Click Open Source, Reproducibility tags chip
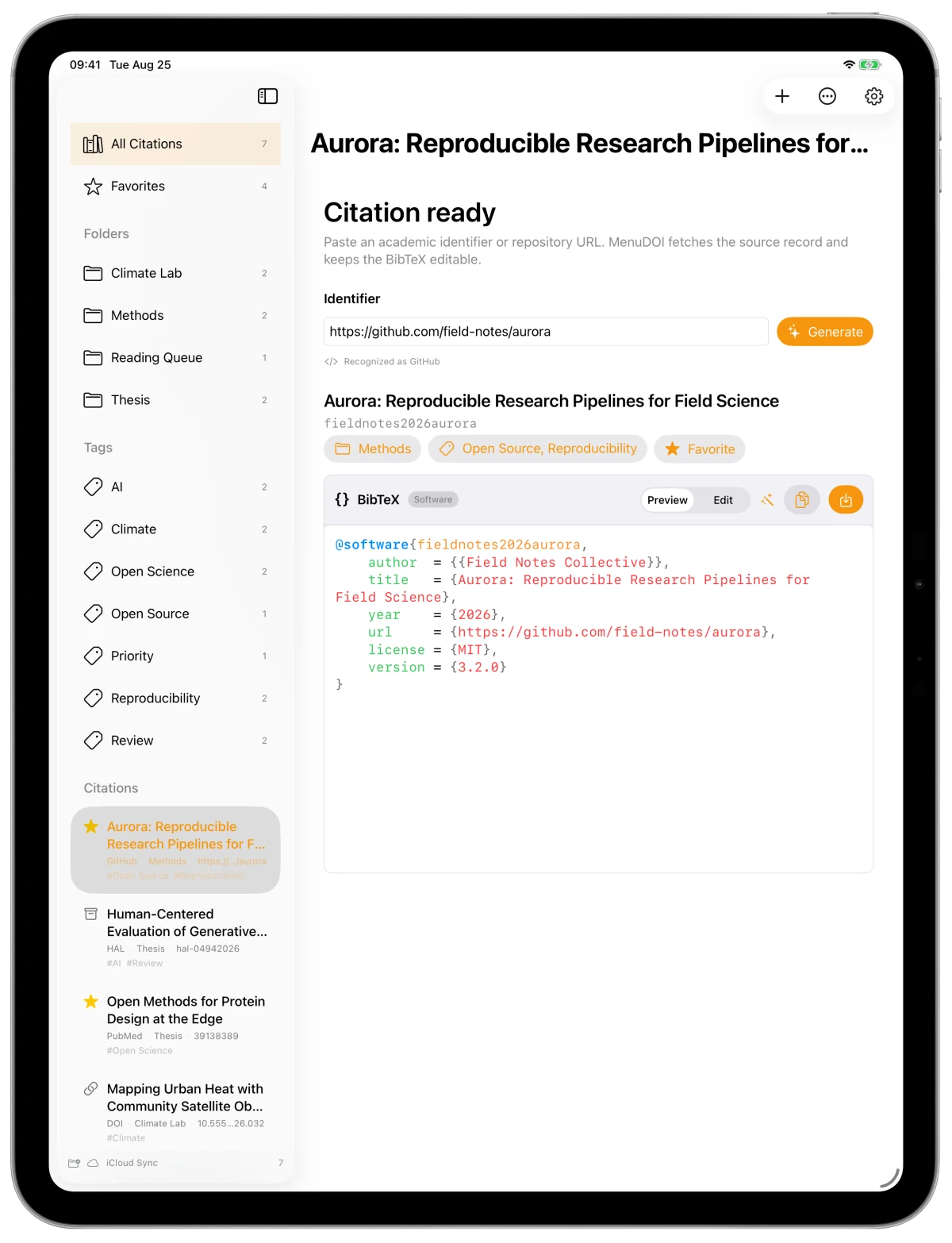952x1243 pixels. (x=538, y=449)
